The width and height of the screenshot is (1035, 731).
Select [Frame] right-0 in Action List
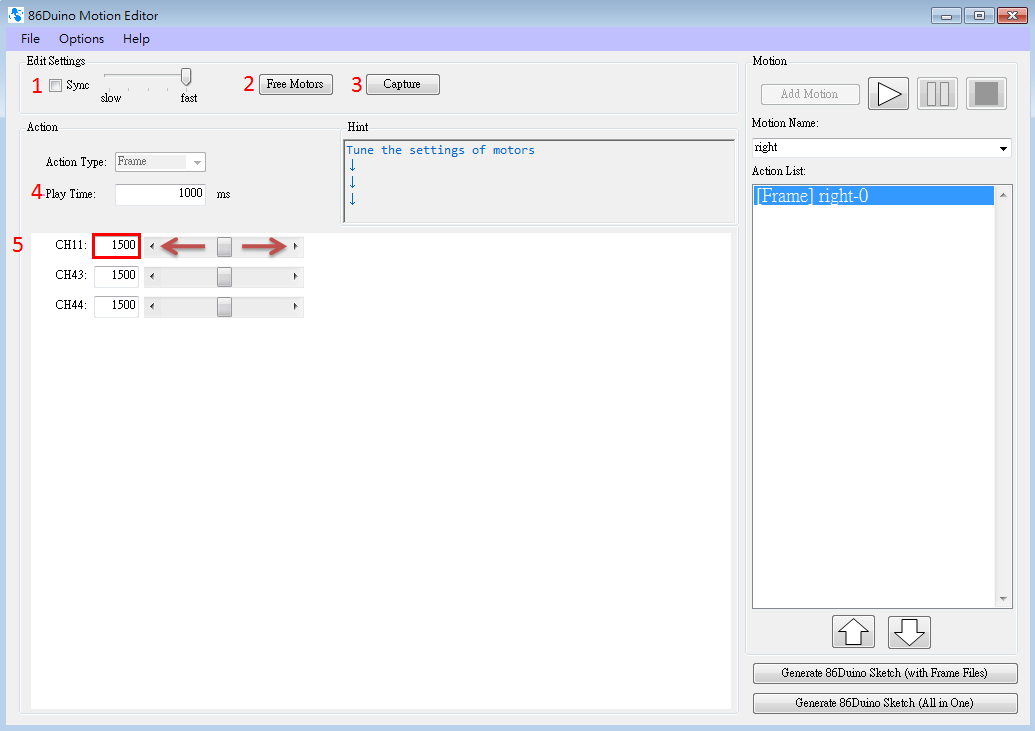873,196
